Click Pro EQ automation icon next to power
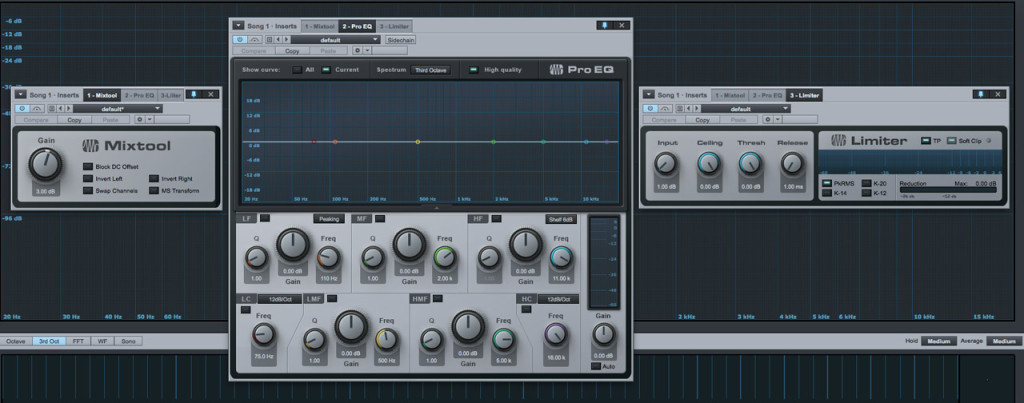Viewport: 1024px width, 403px height. coord(254,40)
